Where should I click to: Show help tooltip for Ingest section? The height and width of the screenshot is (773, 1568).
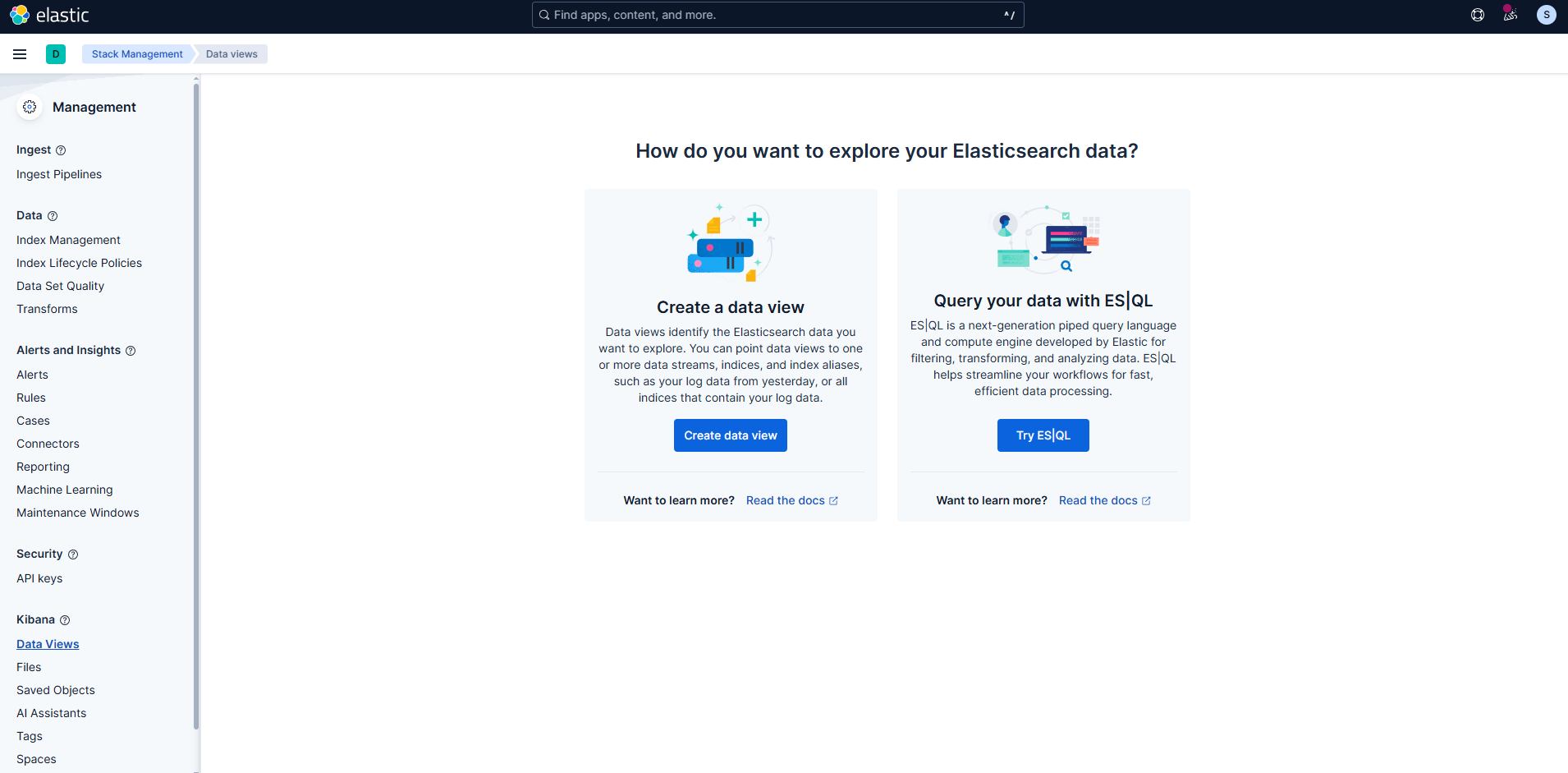click(x=61, y=150)
